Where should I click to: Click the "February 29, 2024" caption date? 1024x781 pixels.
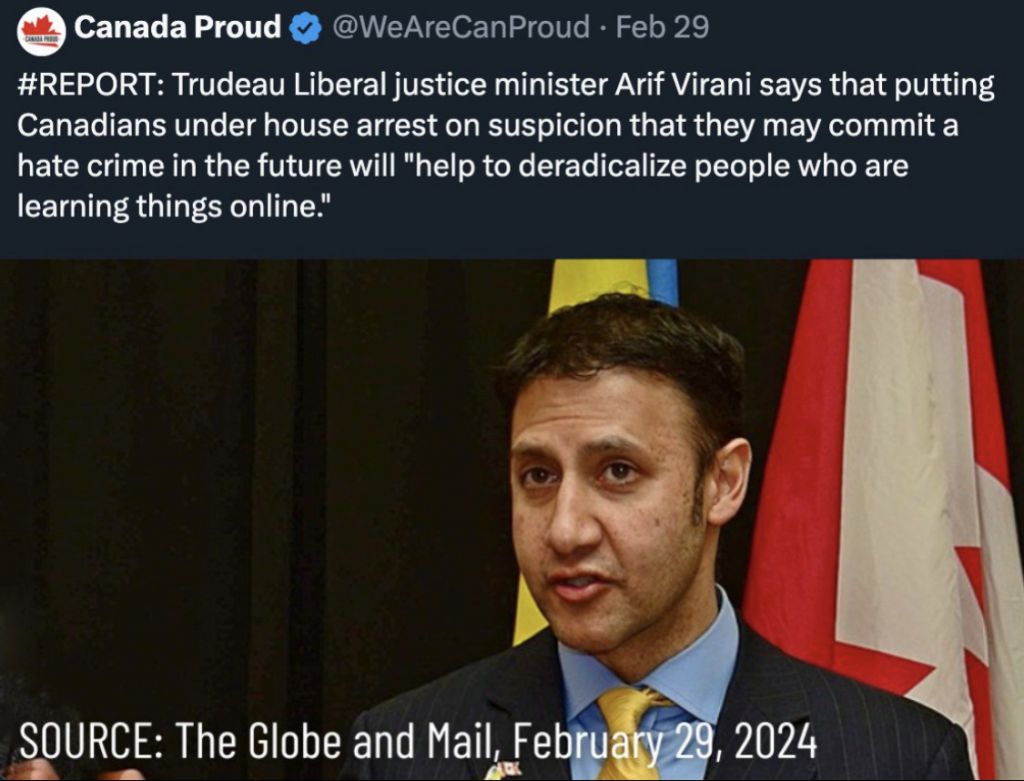[665, 741]
